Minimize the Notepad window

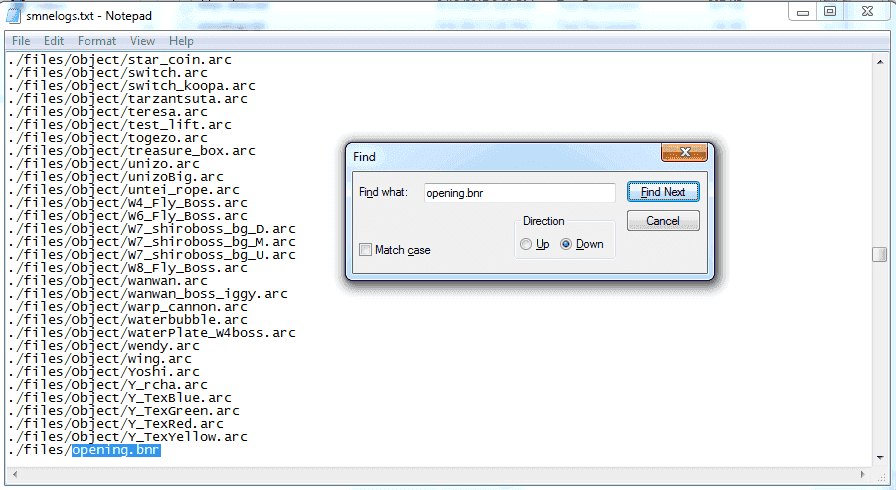click(x=803, y=11)
